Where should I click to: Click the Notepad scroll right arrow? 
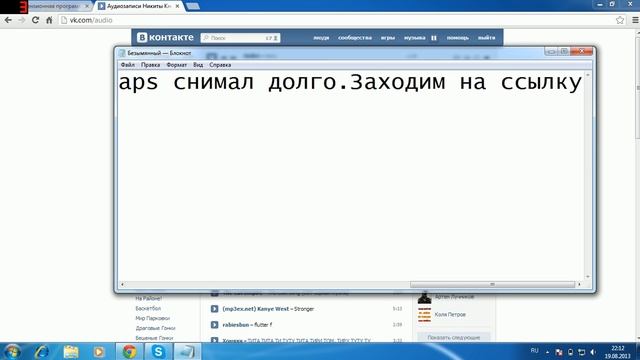pyautogui.click(x=579, y=284)
